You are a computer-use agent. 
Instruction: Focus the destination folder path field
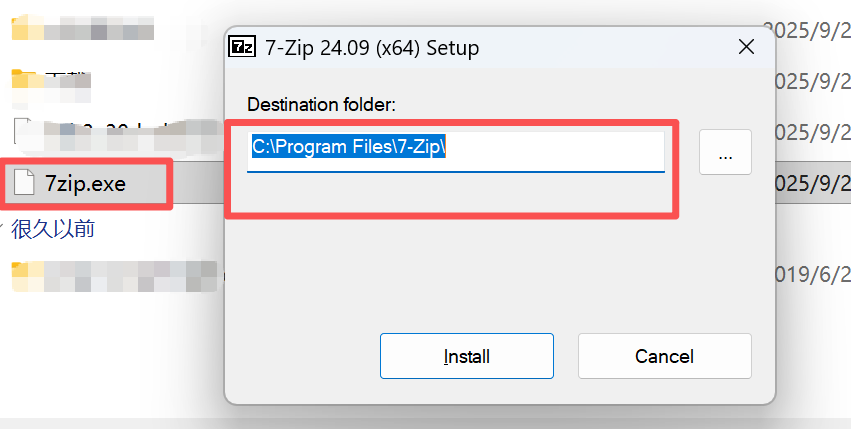click(x=455, y=151)
